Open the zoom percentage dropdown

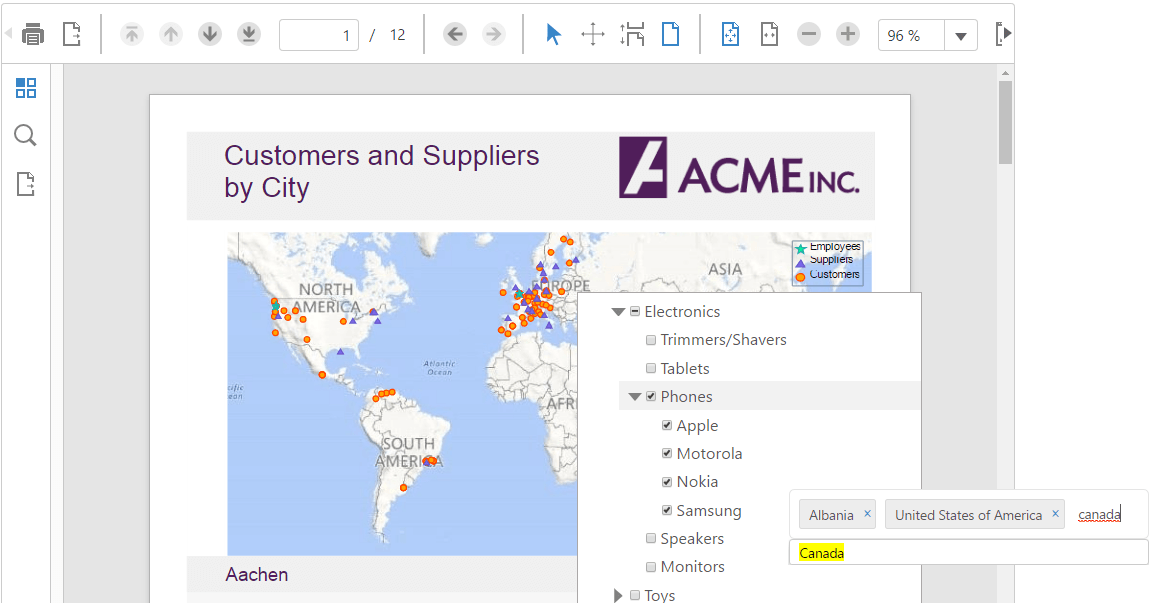click(x=961, y=34)
